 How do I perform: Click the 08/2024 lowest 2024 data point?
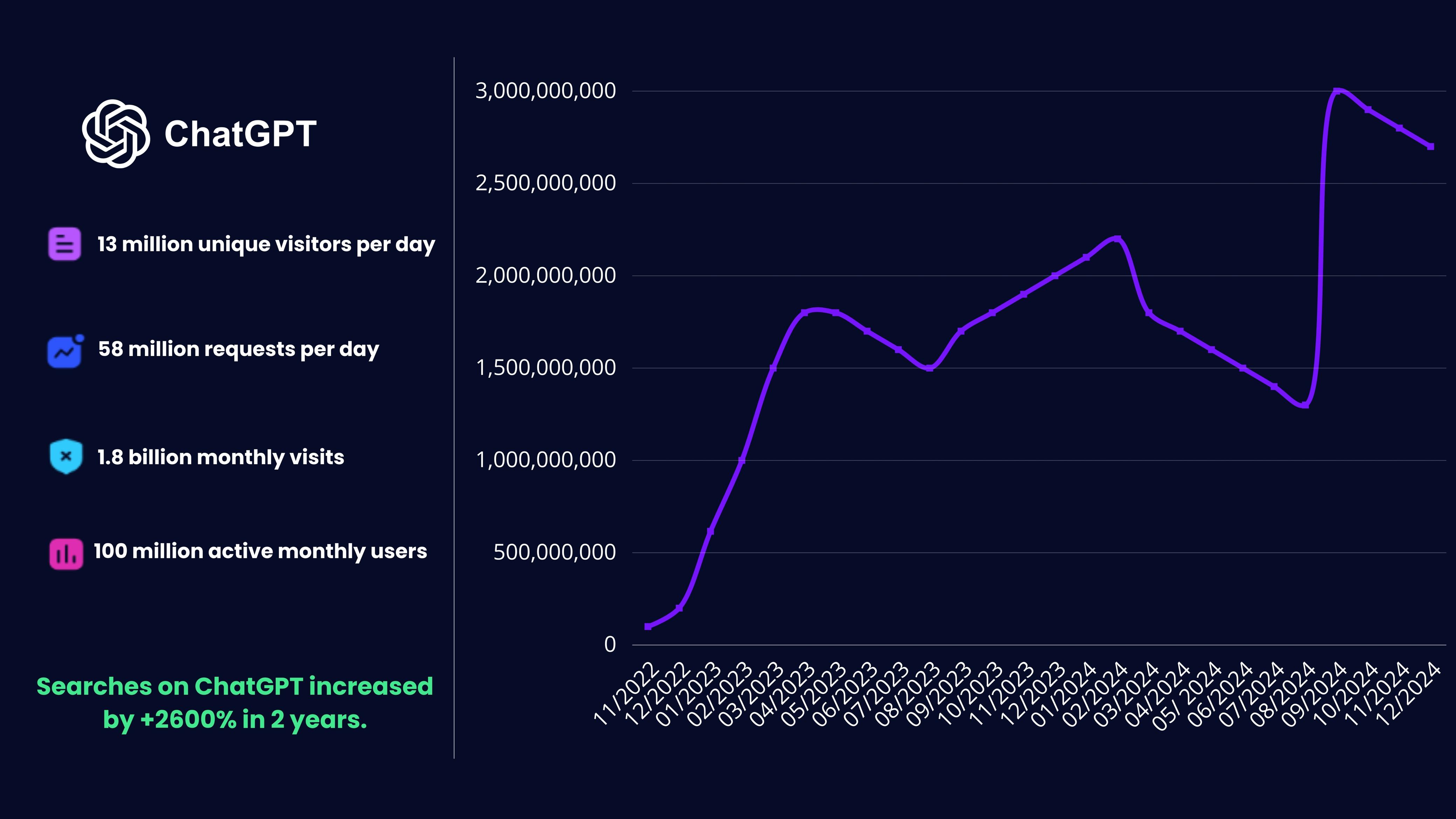1305,405
